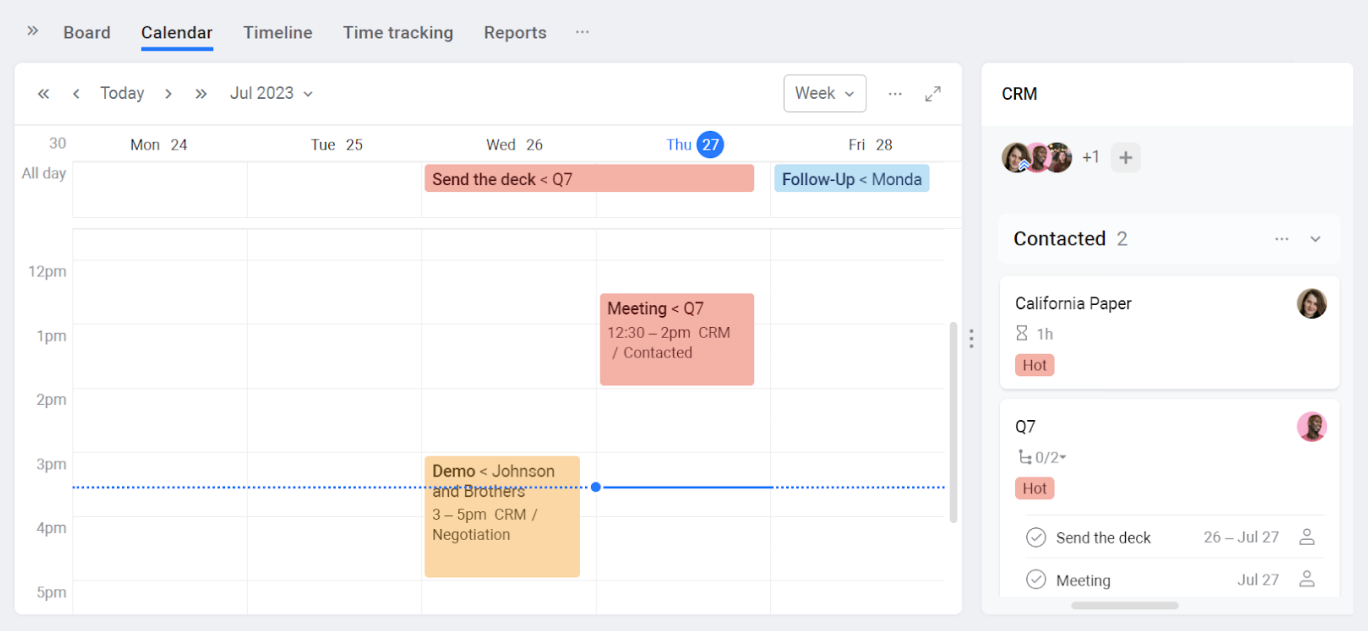
Task: Expand calendar to full screen
Action: pos(933,94)
